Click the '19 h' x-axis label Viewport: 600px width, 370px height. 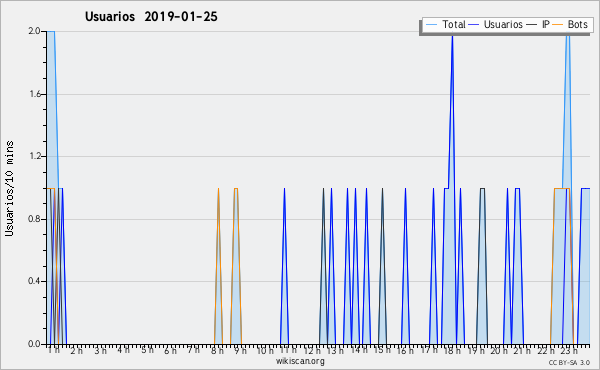click(x=476, y=350)
